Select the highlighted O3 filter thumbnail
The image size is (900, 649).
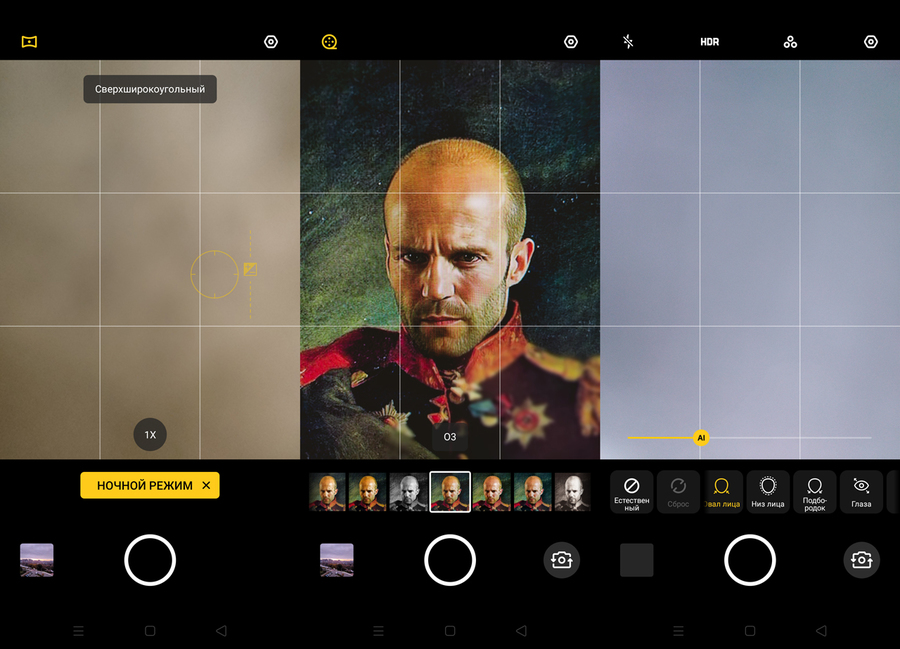450,492
